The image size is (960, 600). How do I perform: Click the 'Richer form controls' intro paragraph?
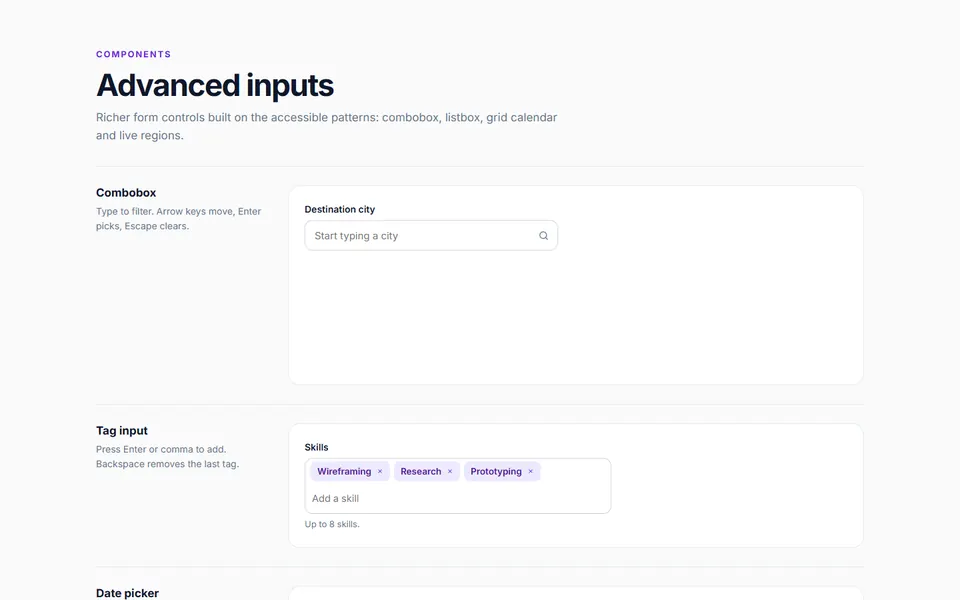click(x=326, y=126)
